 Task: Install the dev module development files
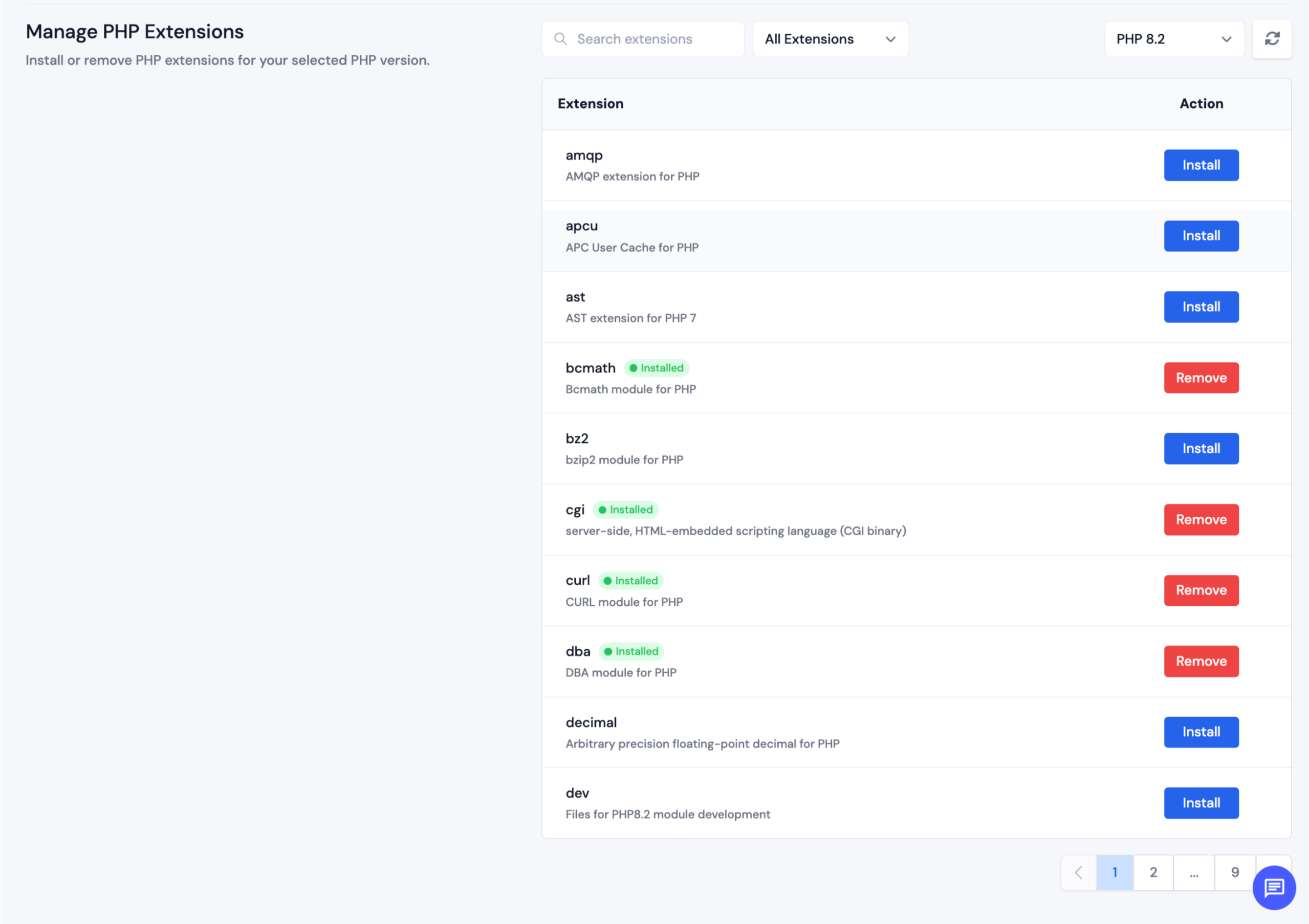tap(1201, 803)
